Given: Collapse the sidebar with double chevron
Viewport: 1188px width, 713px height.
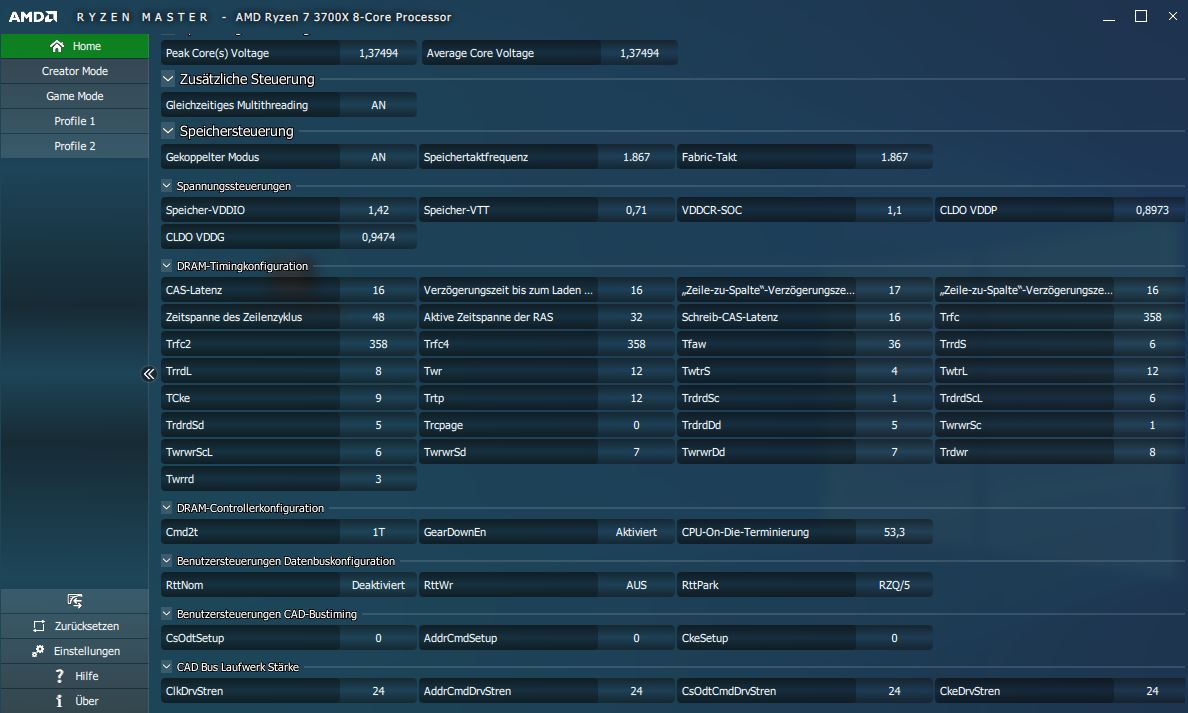Looking at the screenshot, I should [x=148, y=374].
